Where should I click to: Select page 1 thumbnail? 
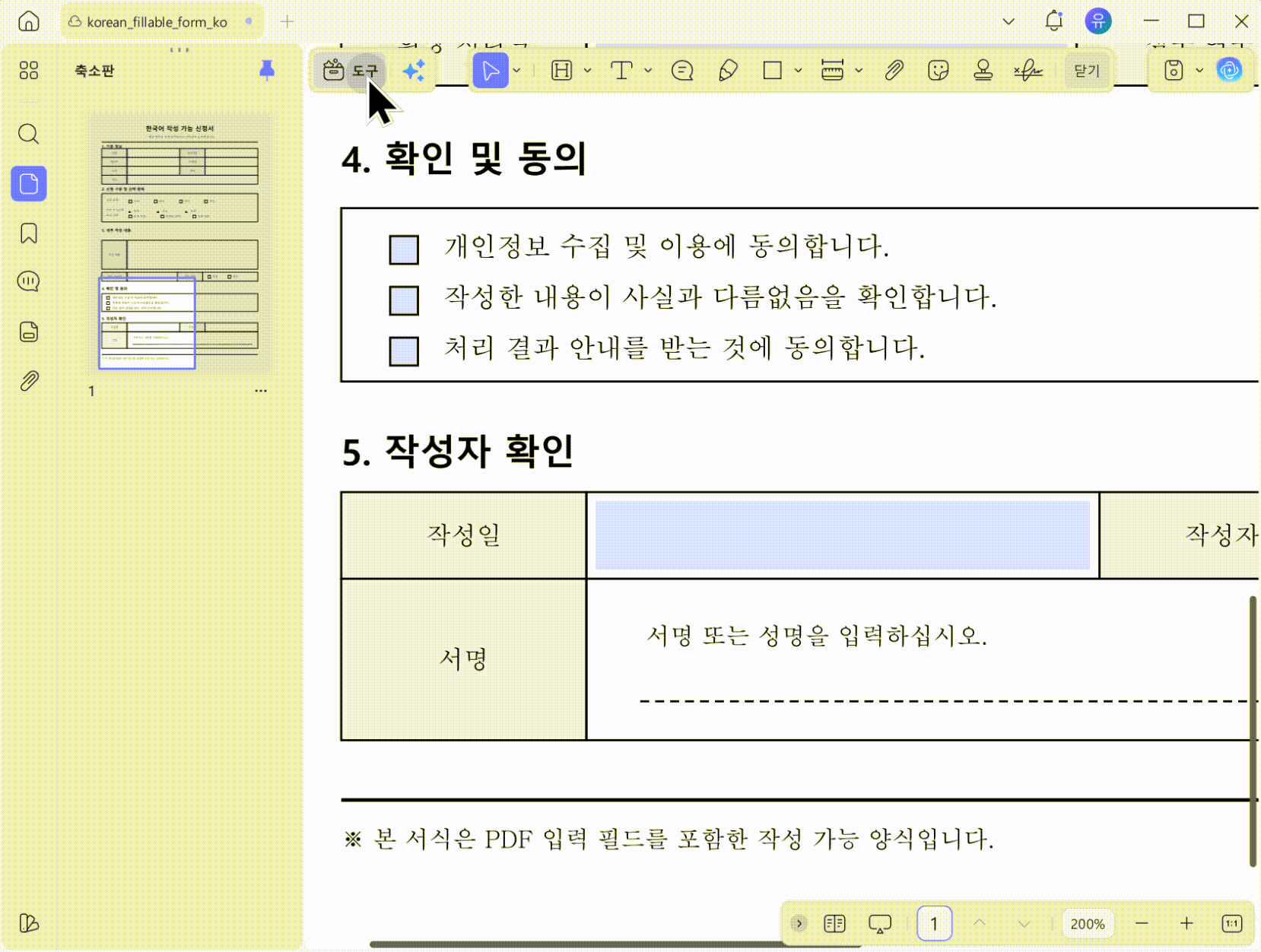click(180, 243)
